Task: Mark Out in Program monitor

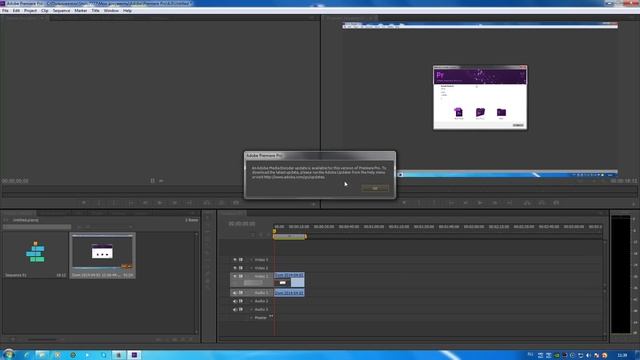Action: pyautogui.click(x=434, y=203)
